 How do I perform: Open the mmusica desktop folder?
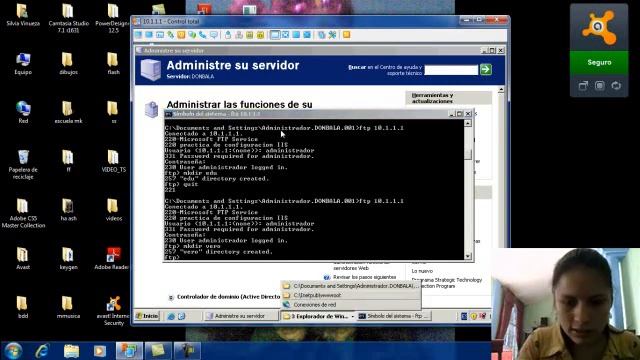coord(68,308)
